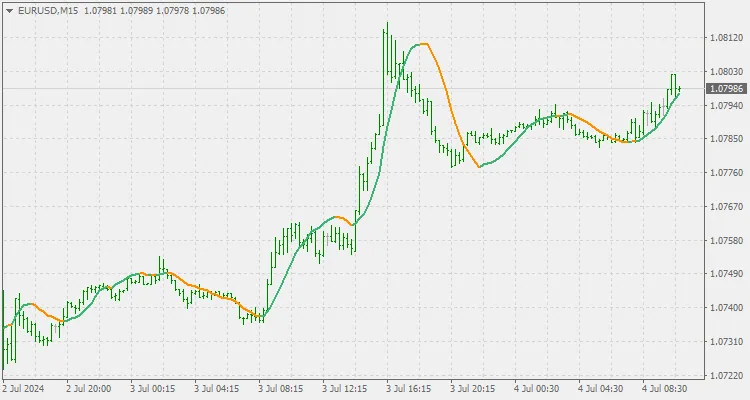Select the 3 Jul 08:15 time label
Screen dimensions: 750x400
281,388
